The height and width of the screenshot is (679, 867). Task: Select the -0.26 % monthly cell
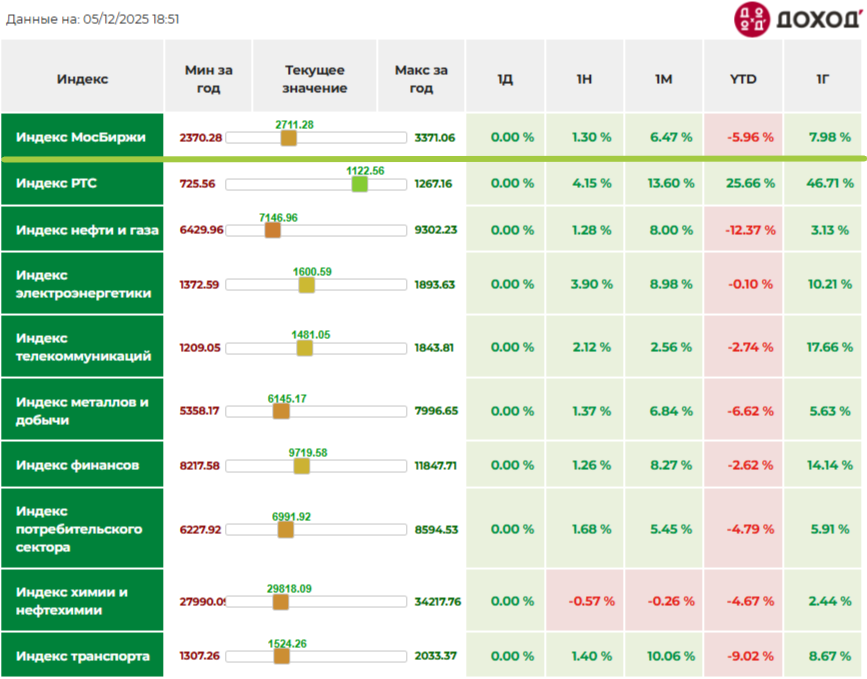pyautogui.click(x=664, y=600)
